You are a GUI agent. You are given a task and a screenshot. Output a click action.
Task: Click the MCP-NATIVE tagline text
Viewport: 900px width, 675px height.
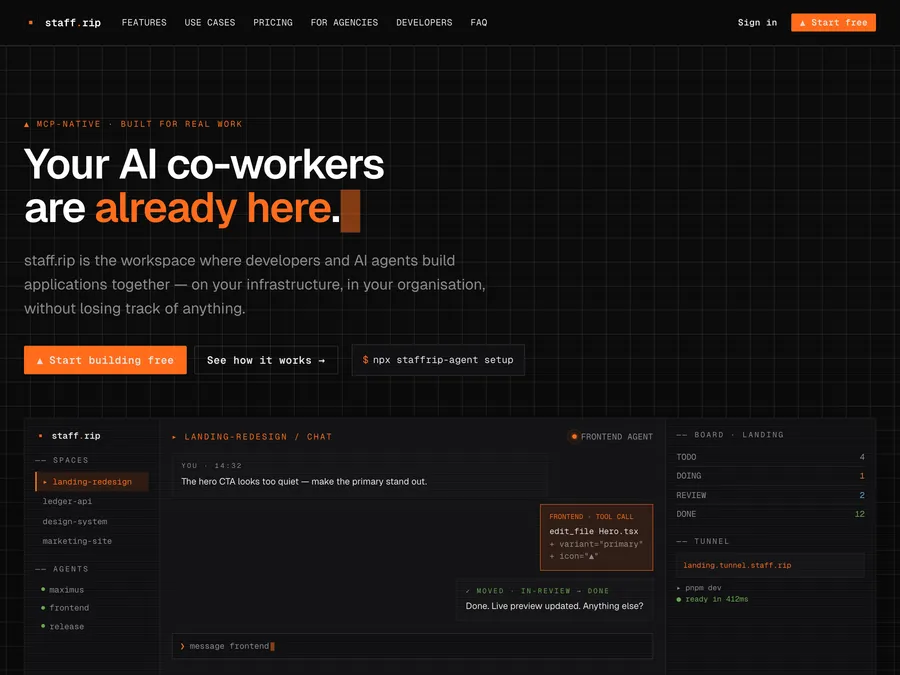(133, 124)
